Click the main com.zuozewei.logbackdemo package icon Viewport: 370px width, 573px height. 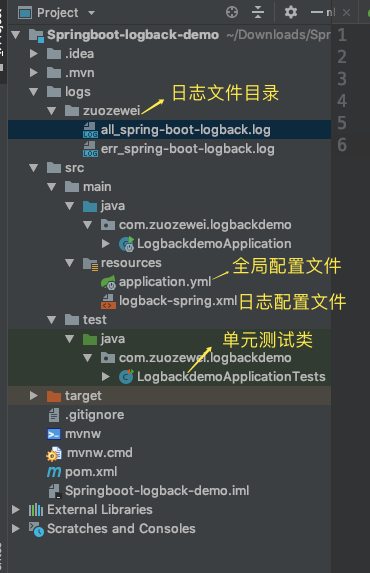tap(108, 225)
